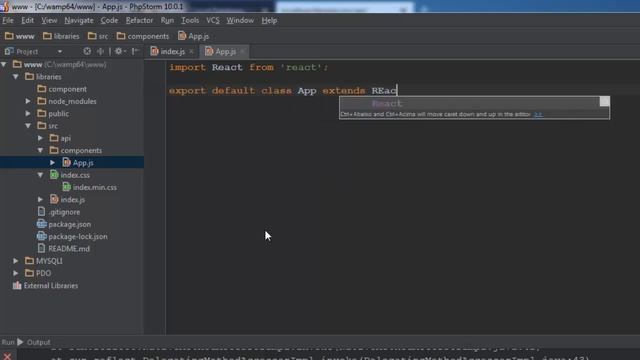Open the VCS menu

(213, 20)
